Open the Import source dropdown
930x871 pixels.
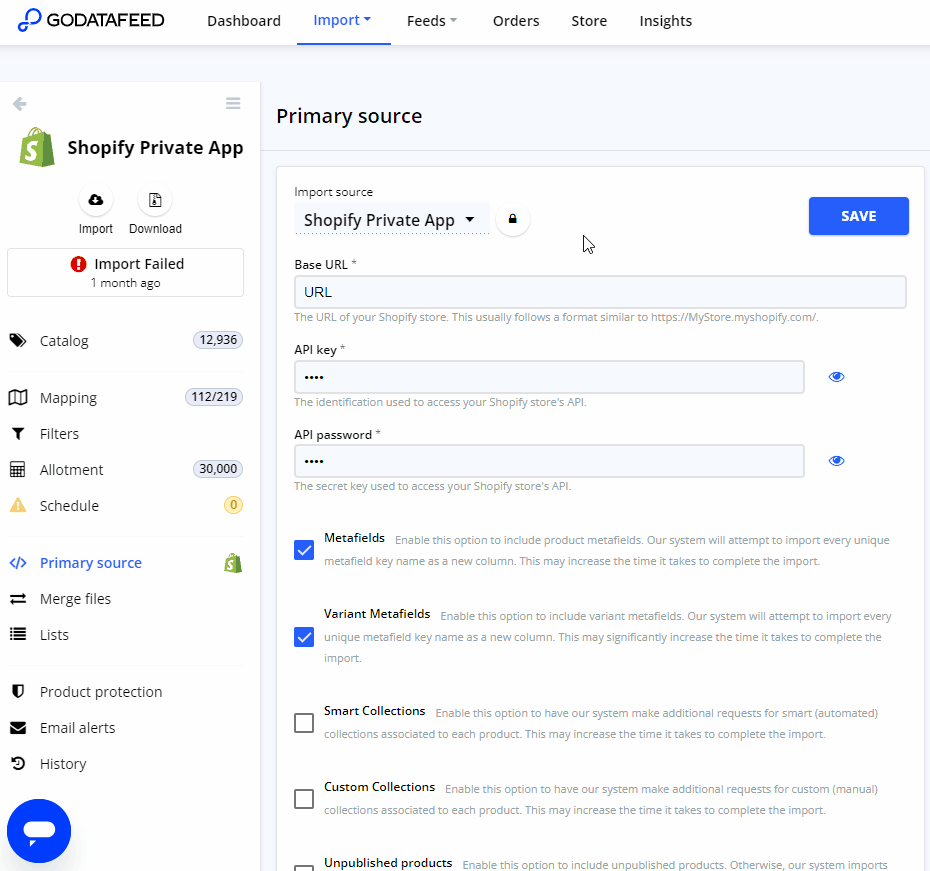(x=391, y=220)
